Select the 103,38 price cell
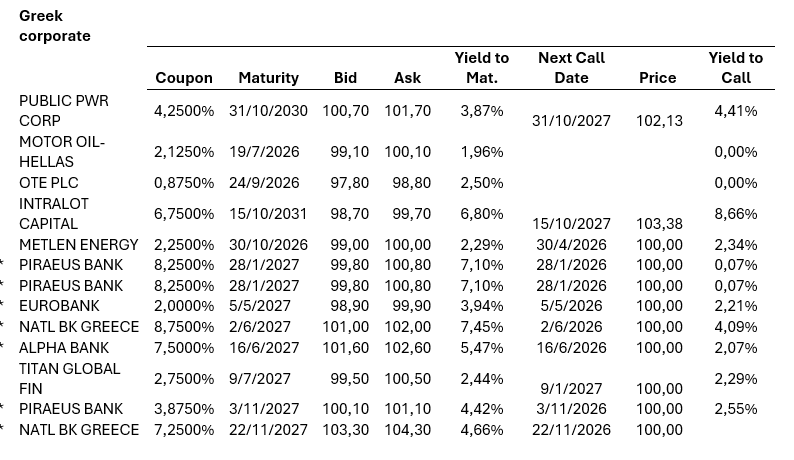The height and width of the screenshot is (460, 794). coord(659,224)
